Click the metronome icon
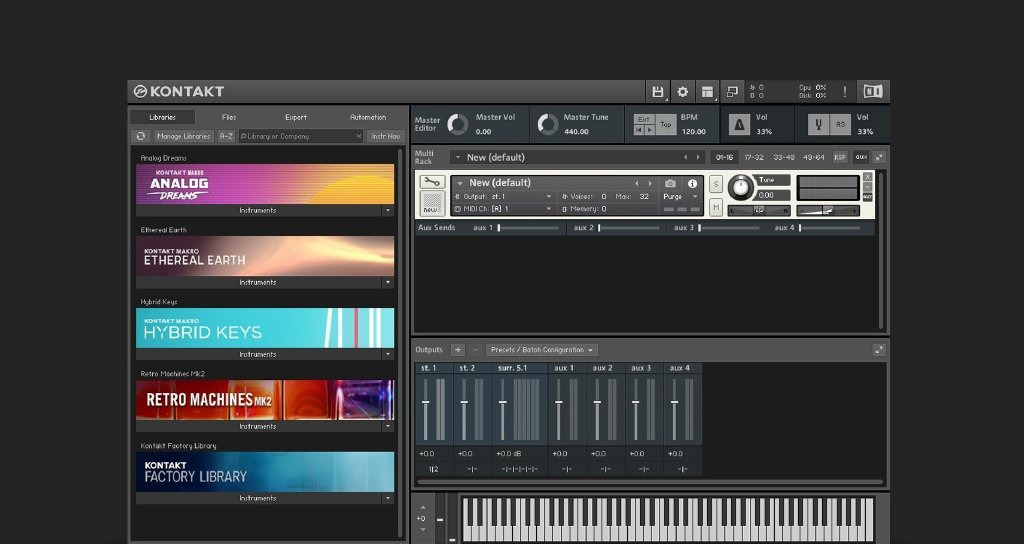The image size is (1024, 544). 739,124
